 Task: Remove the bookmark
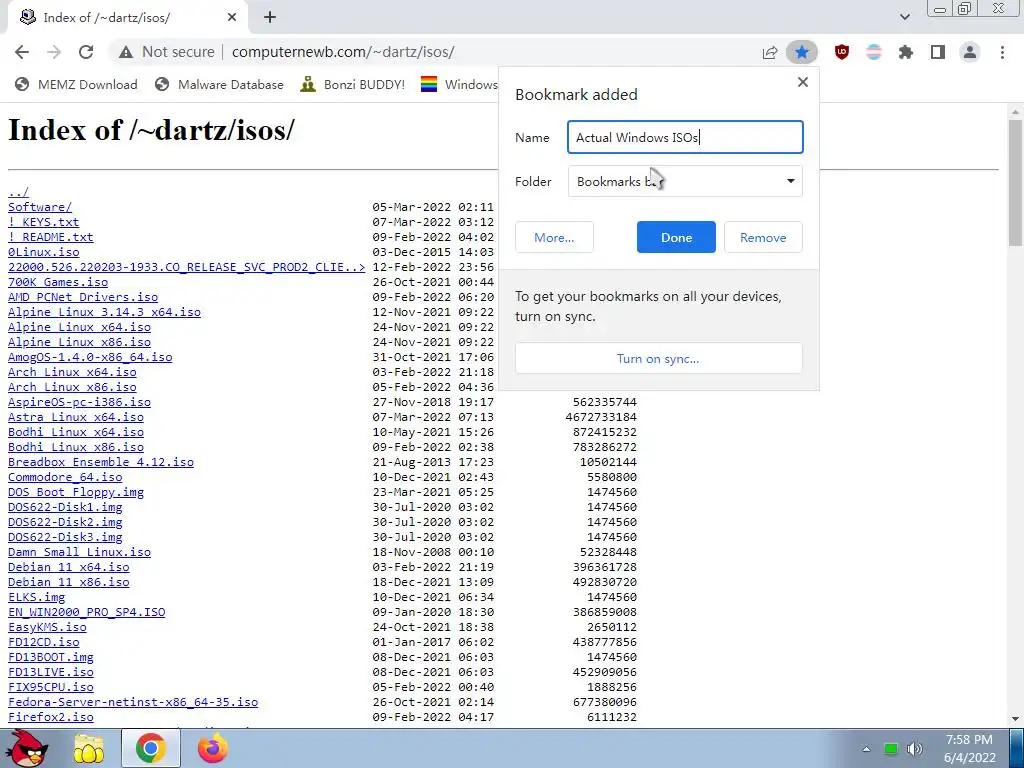[x=763, y=237]
